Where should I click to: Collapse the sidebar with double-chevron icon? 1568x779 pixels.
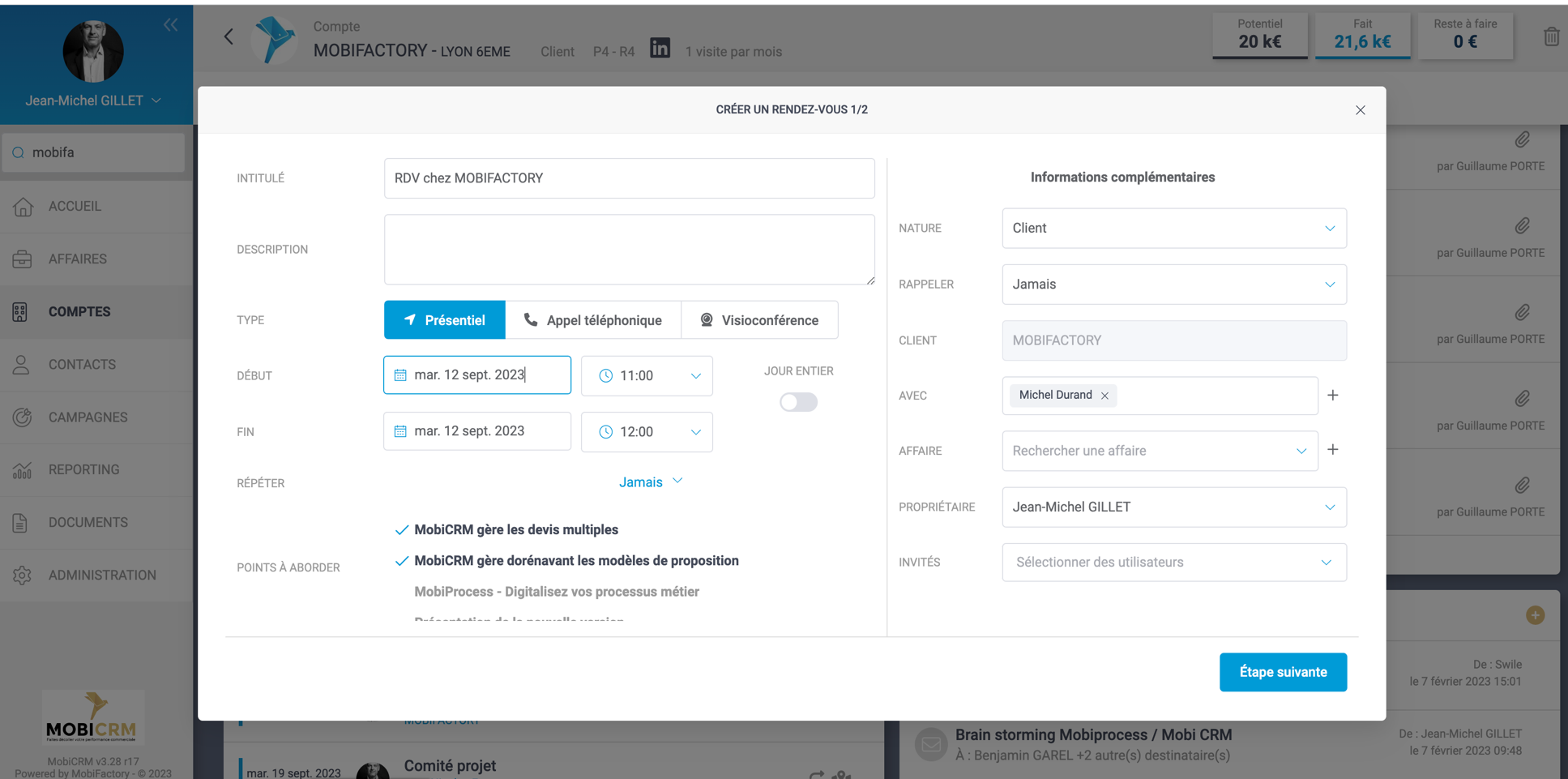click(170, 25)
